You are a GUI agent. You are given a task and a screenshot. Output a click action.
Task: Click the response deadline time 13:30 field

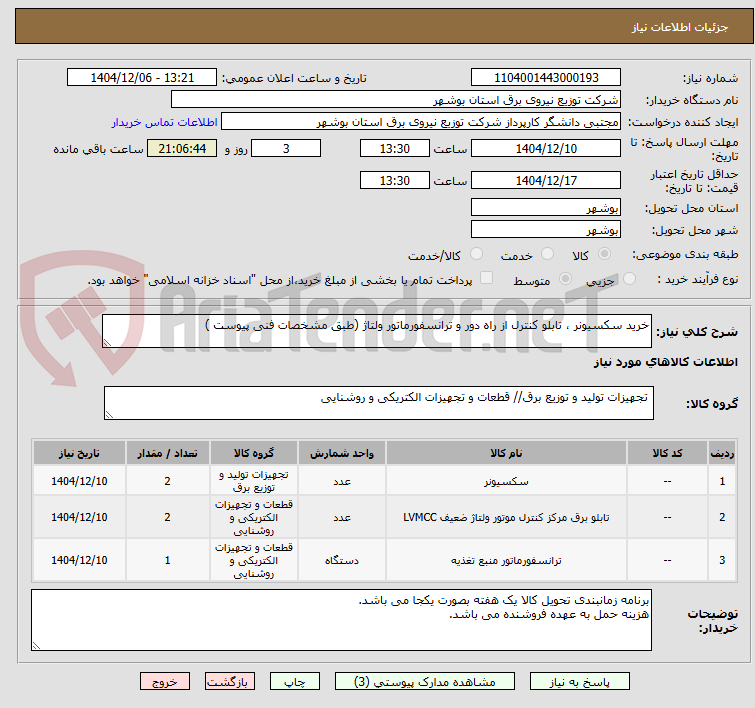point(395,148)
